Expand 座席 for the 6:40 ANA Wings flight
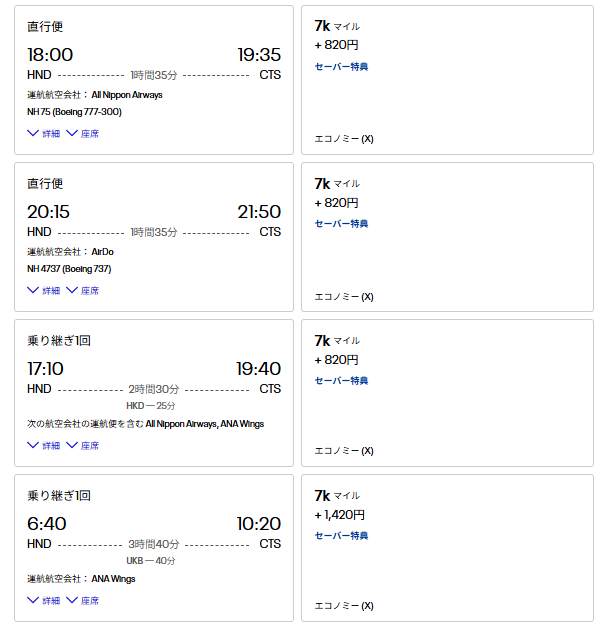 tap(83, 600)
